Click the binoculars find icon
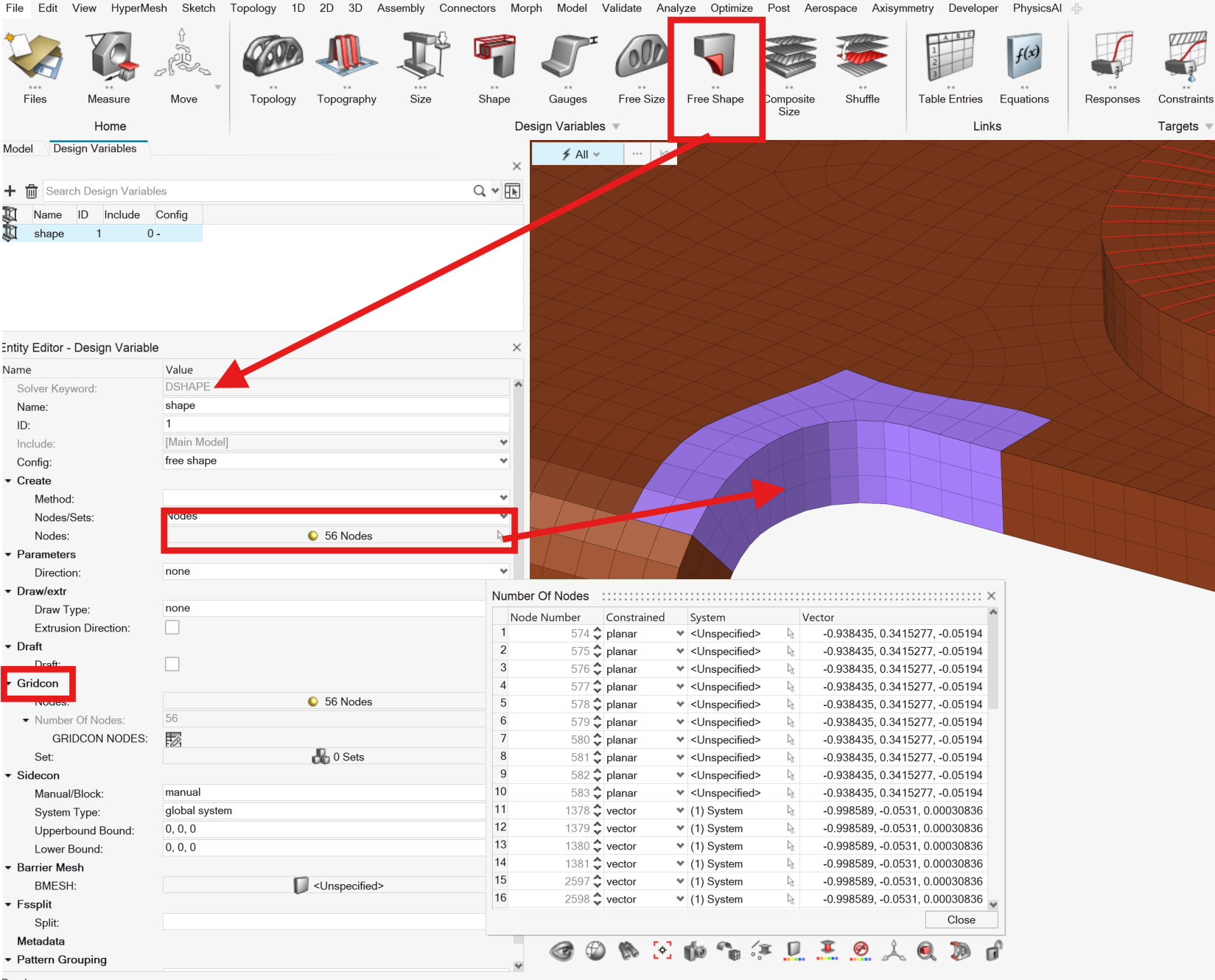This screenshot has width=1215, height=980. click(628, 951)
